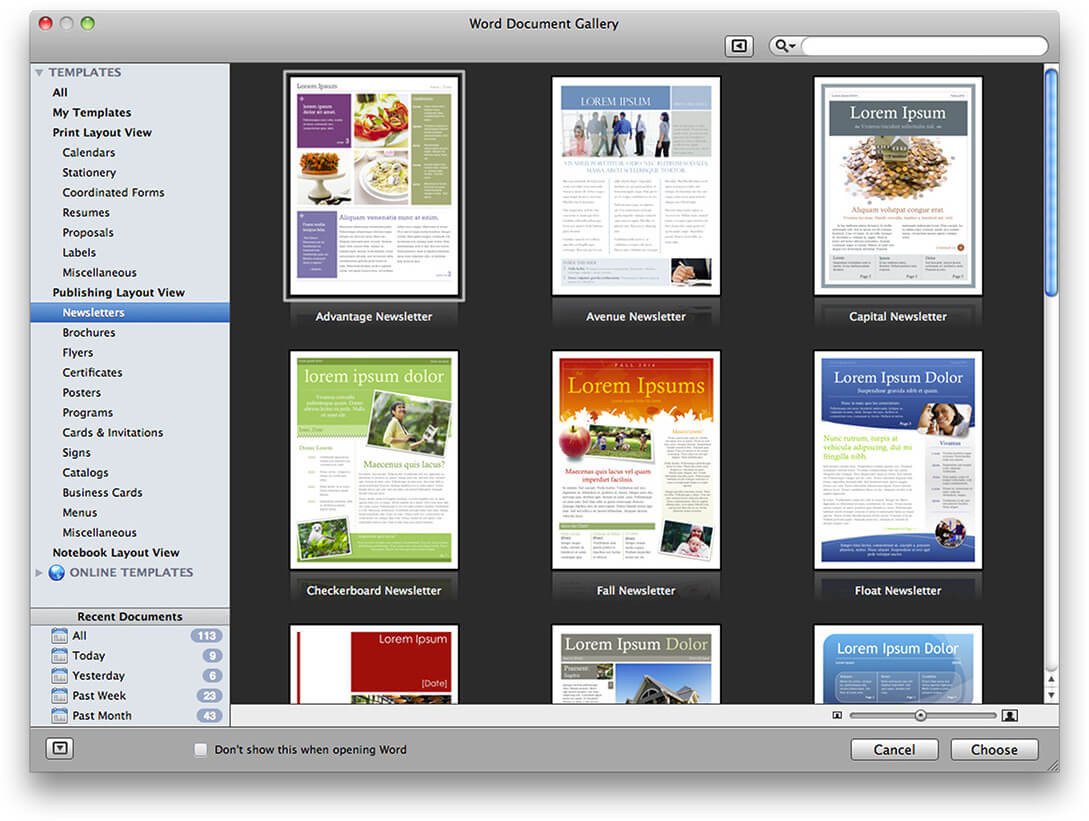Click the Past Week recent documents icon
The height and width of the screenshot is (821, 1089).
(58, 695)
